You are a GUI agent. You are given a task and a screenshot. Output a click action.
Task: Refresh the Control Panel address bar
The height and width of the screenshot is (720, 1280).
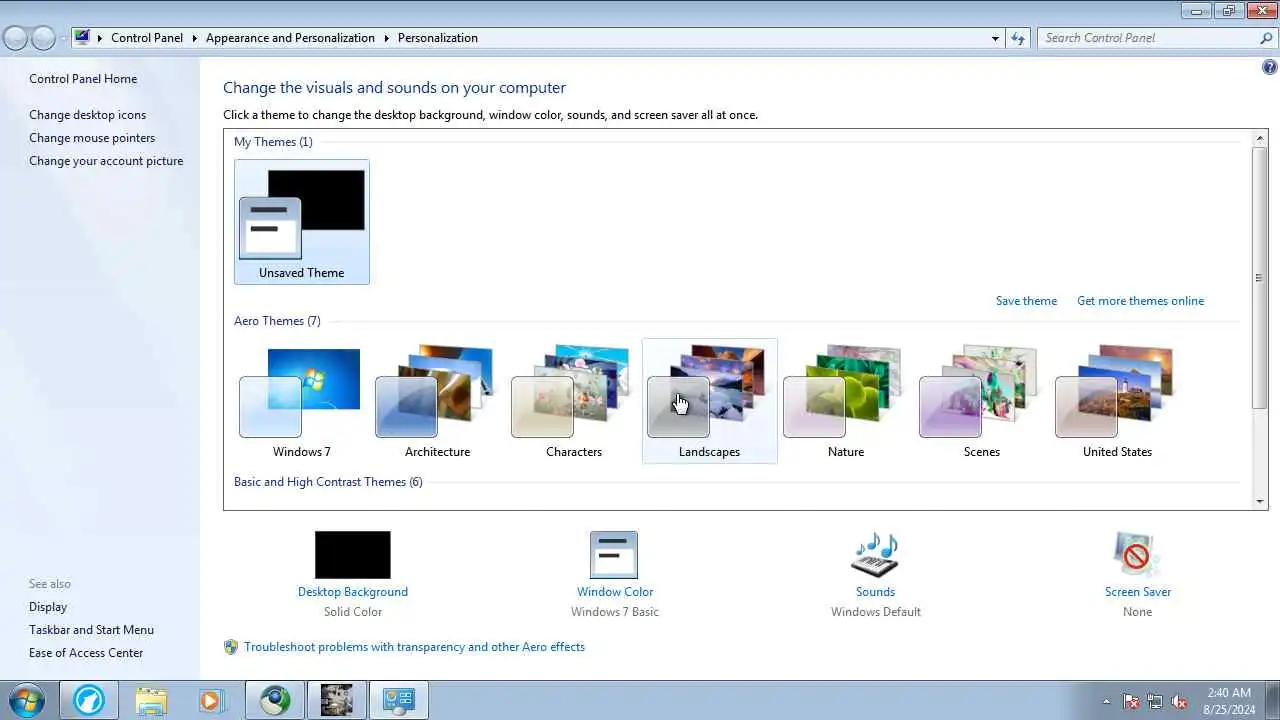(x=1018, y=38)
